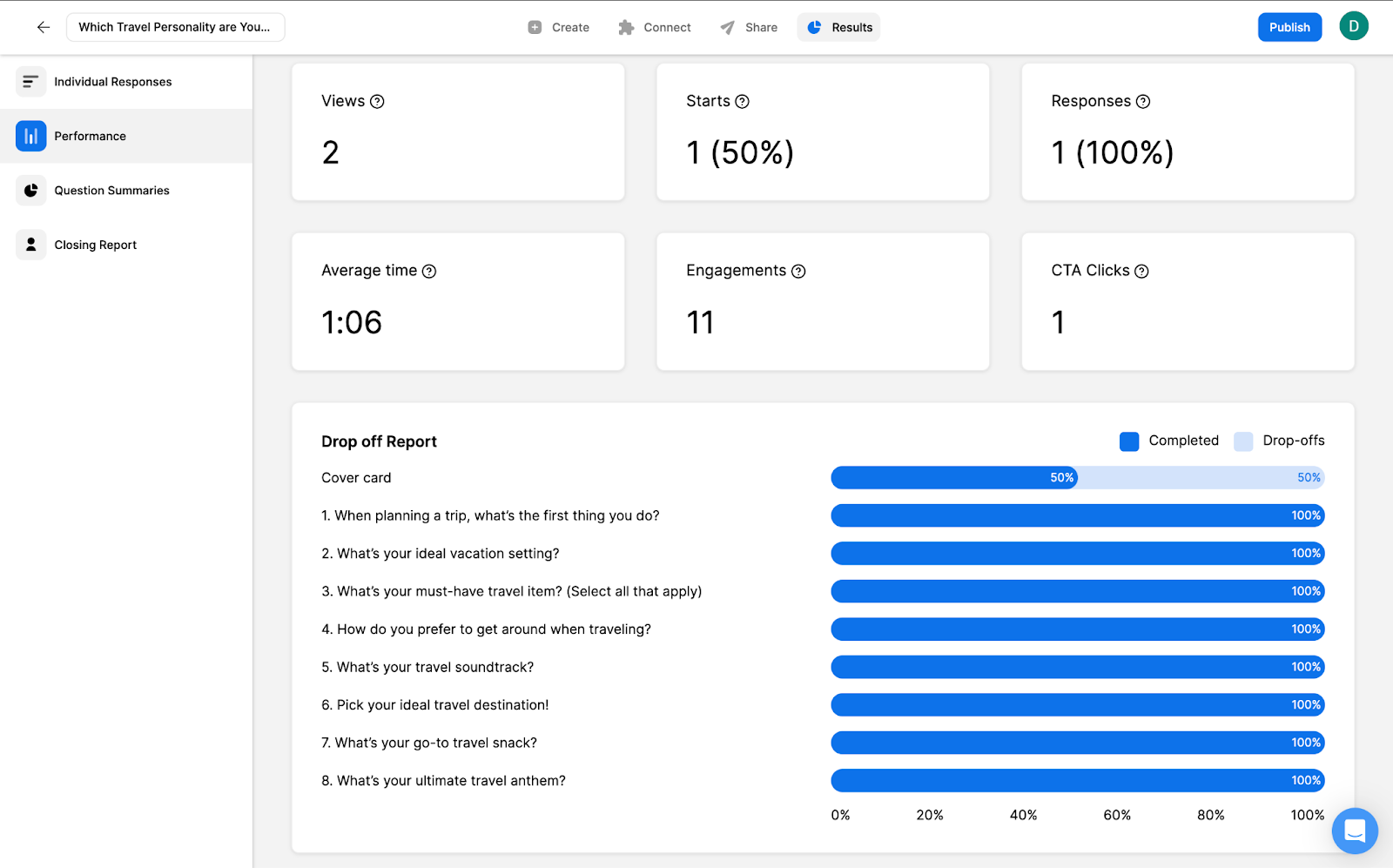Open Connect via the puzzle-piece icon

tap(625, 27)
